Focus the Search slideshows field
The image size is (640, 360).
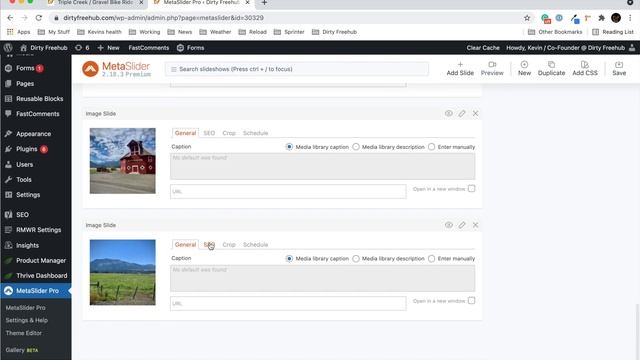pos(297,69)
